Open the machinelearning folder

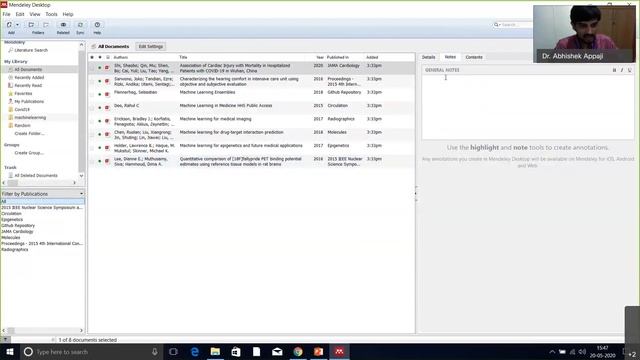coord(30,118)
